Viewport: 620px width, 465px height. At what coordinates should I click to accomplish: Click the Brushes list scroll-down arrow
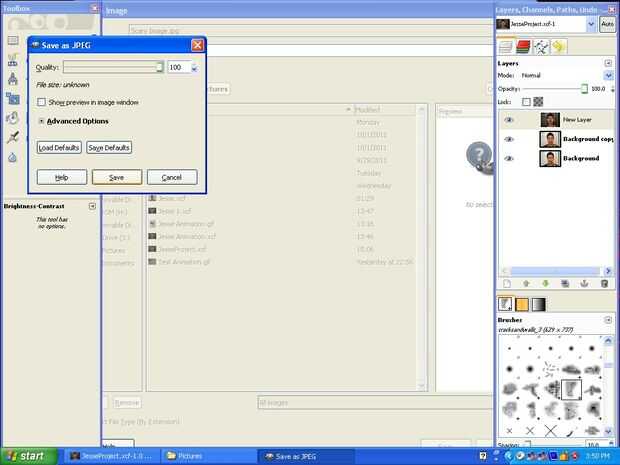point(608,431)
